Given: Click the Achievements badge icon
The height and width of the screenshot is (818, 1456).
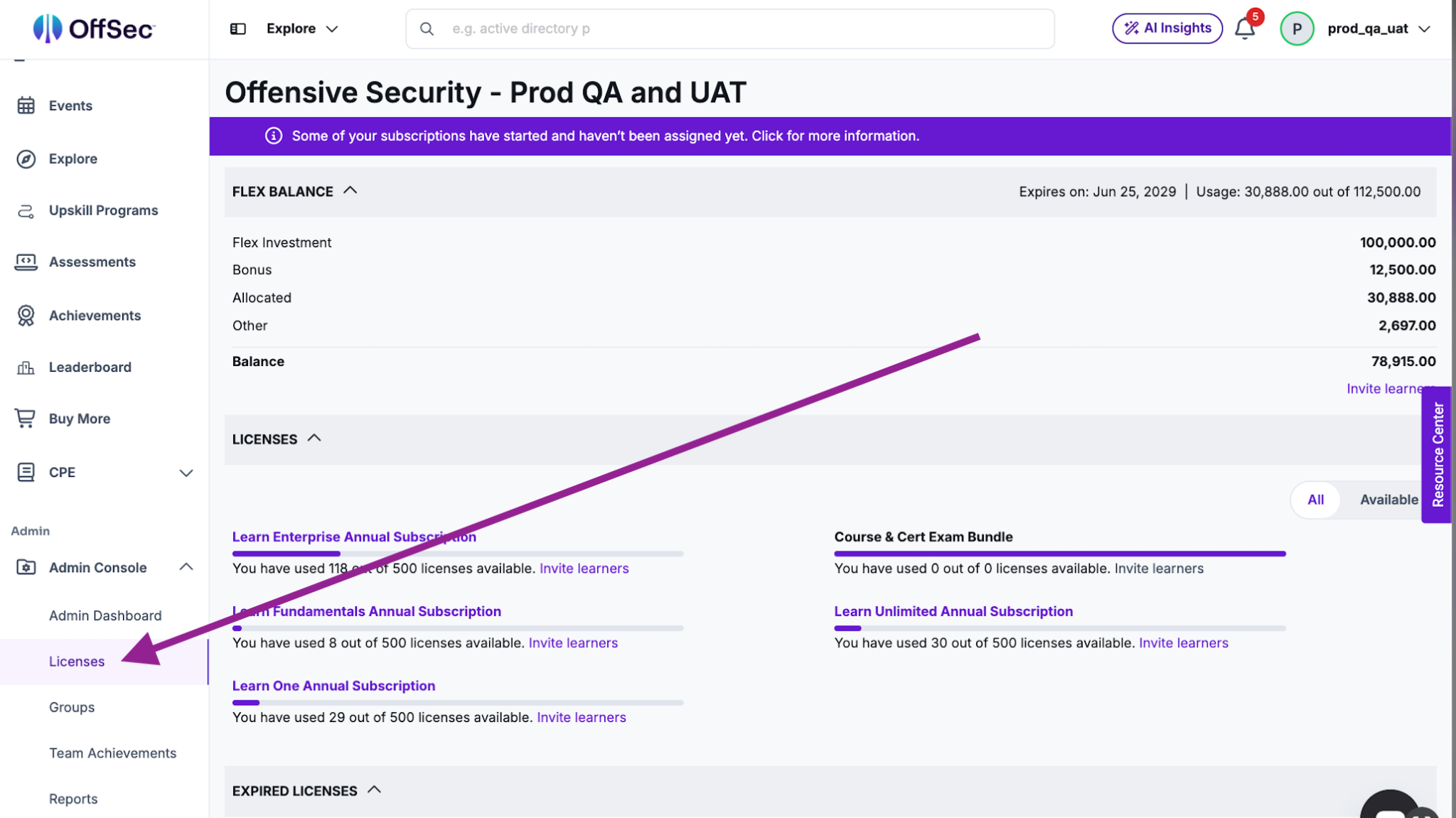Looking at the screenshot, I should pyautogui.click(x=26, y=315).
